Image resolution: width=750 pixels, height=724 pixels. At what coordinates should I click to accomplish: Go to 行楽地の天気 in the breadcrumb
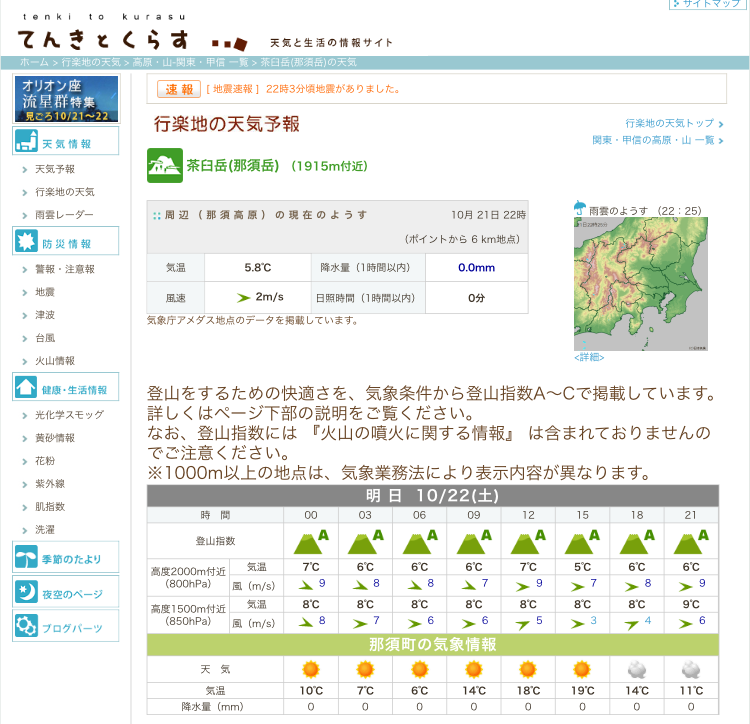[91, 62]
